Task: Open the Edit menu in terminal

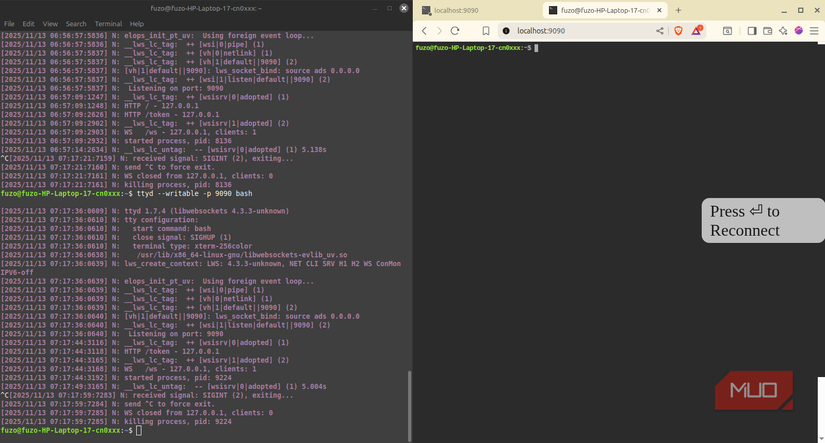Action: [x=28, y=24]
